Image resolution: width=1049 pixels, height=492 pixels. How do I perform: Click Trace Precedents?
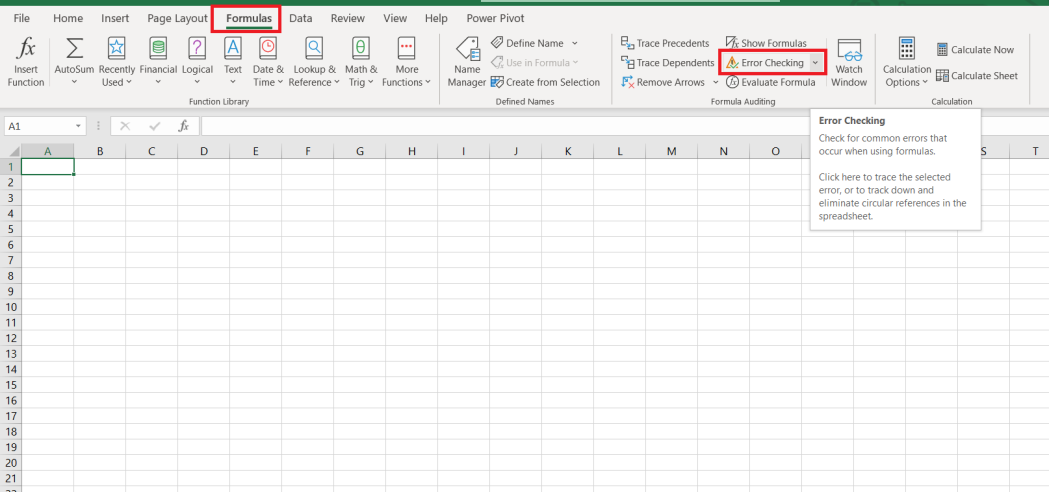(665, 43)
